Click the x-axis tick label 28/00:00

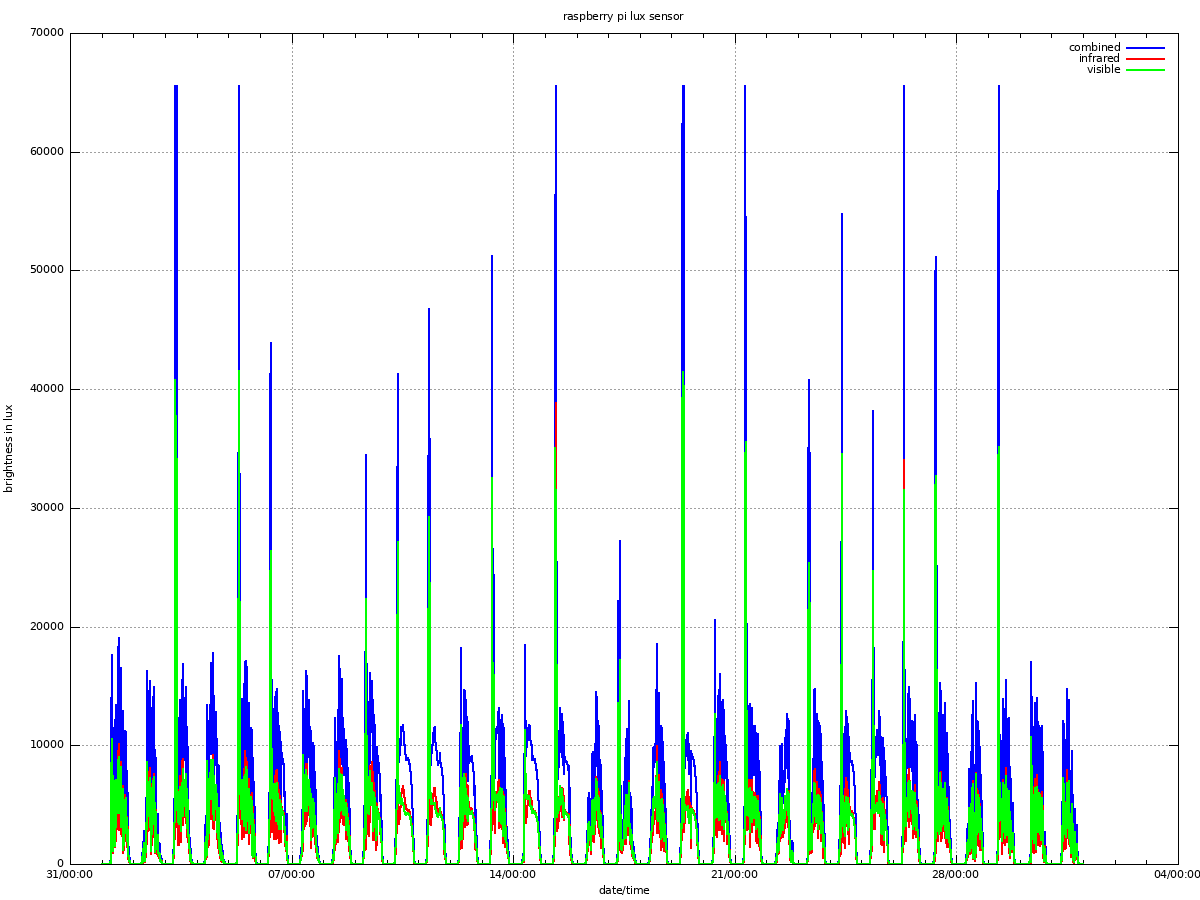[x=956, y=875]
